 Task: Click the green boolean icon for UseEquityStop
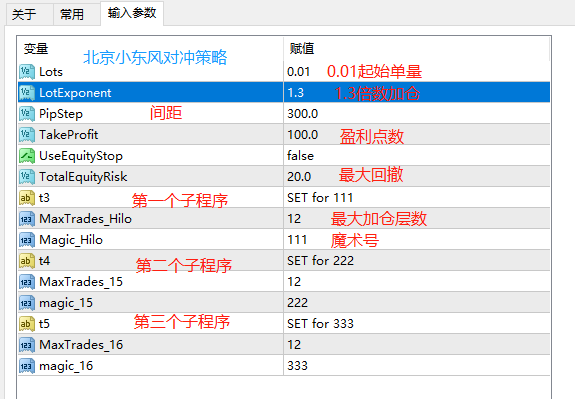click(x=27, y=156)
